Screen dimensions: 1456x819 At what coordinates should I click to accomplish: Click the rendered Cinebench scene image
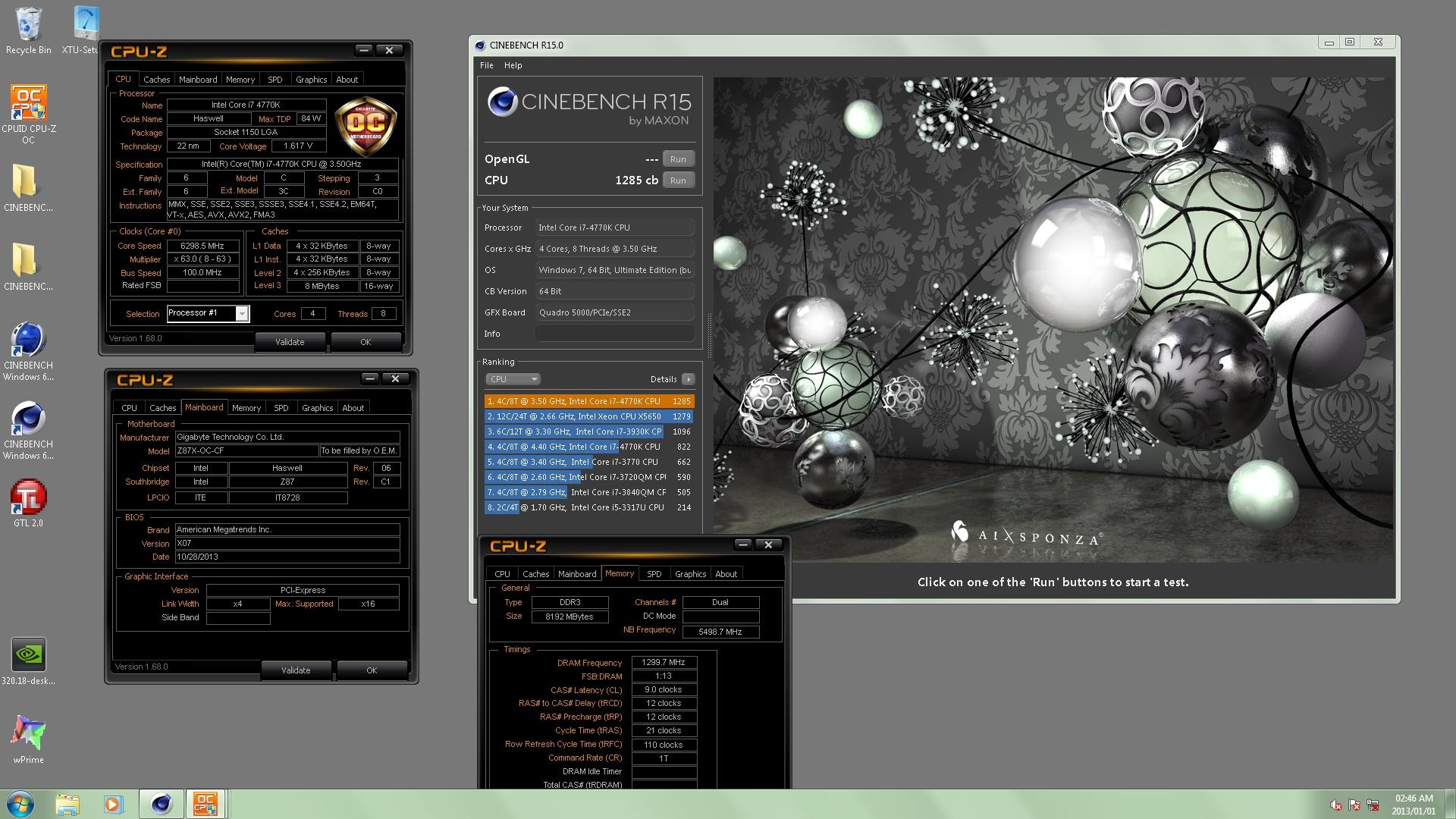[1053, 318]
